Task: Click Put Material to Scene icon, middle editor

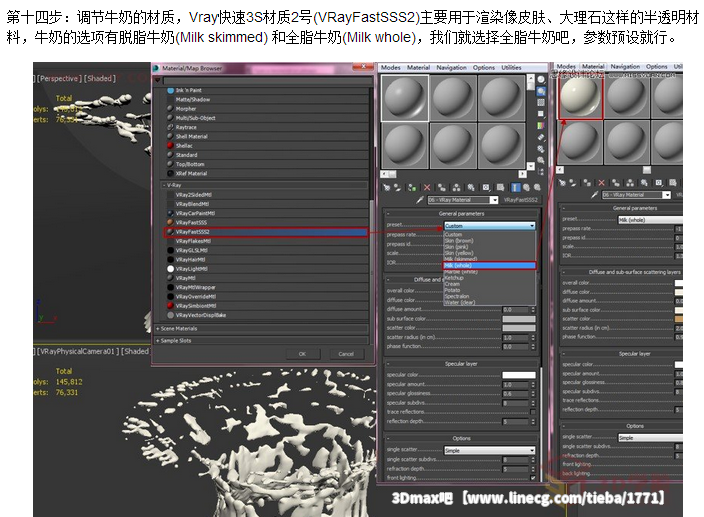Action: (x=398, y=188)
